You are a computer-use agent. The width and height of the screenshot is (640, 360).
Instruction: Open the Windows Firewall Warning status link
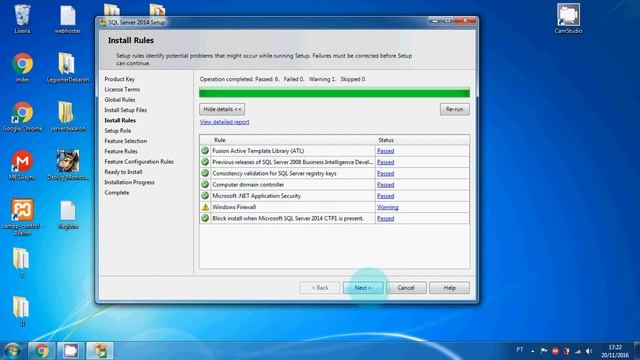click(x=387, y=207)
